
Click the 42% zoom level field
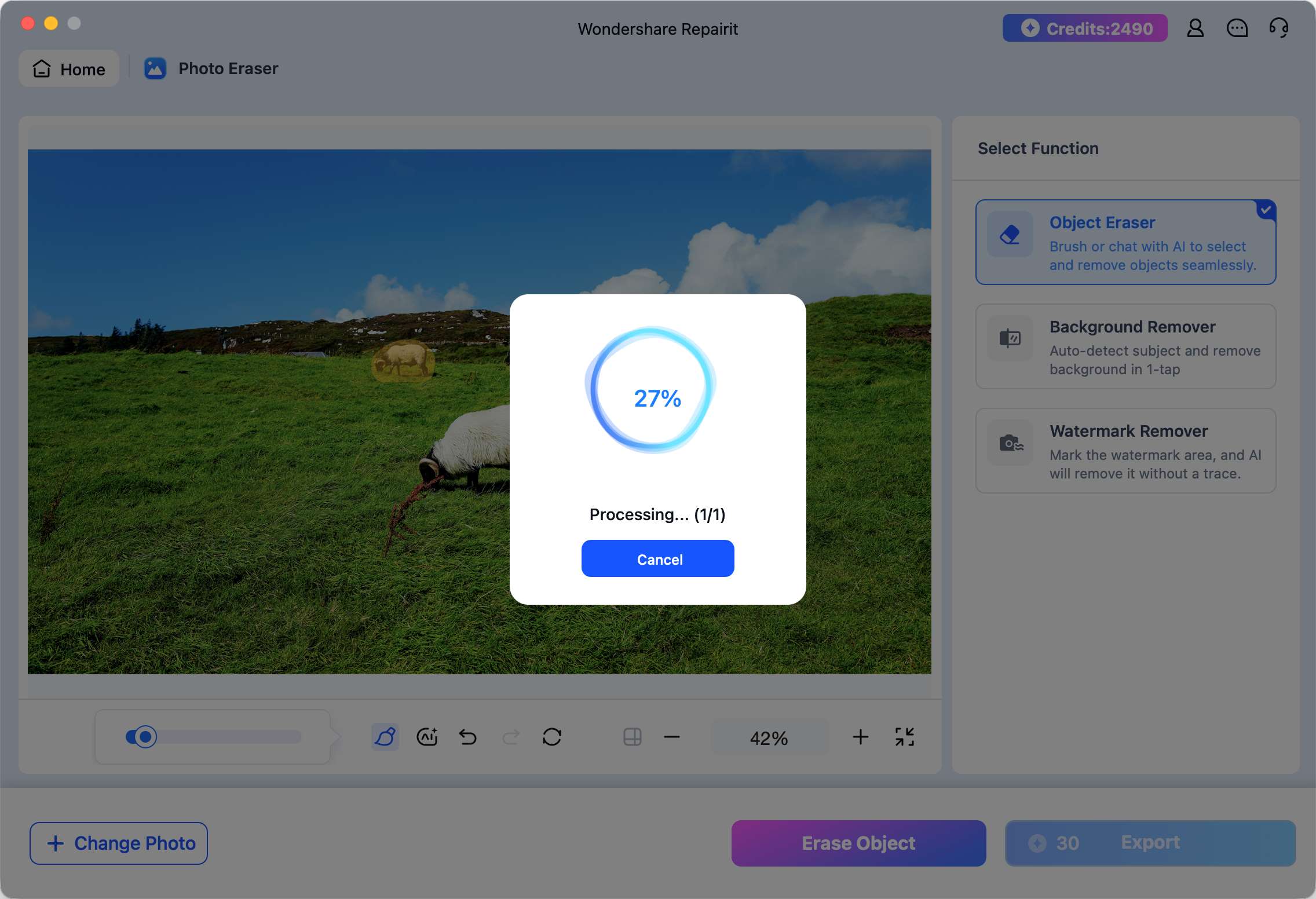(769, 737)
